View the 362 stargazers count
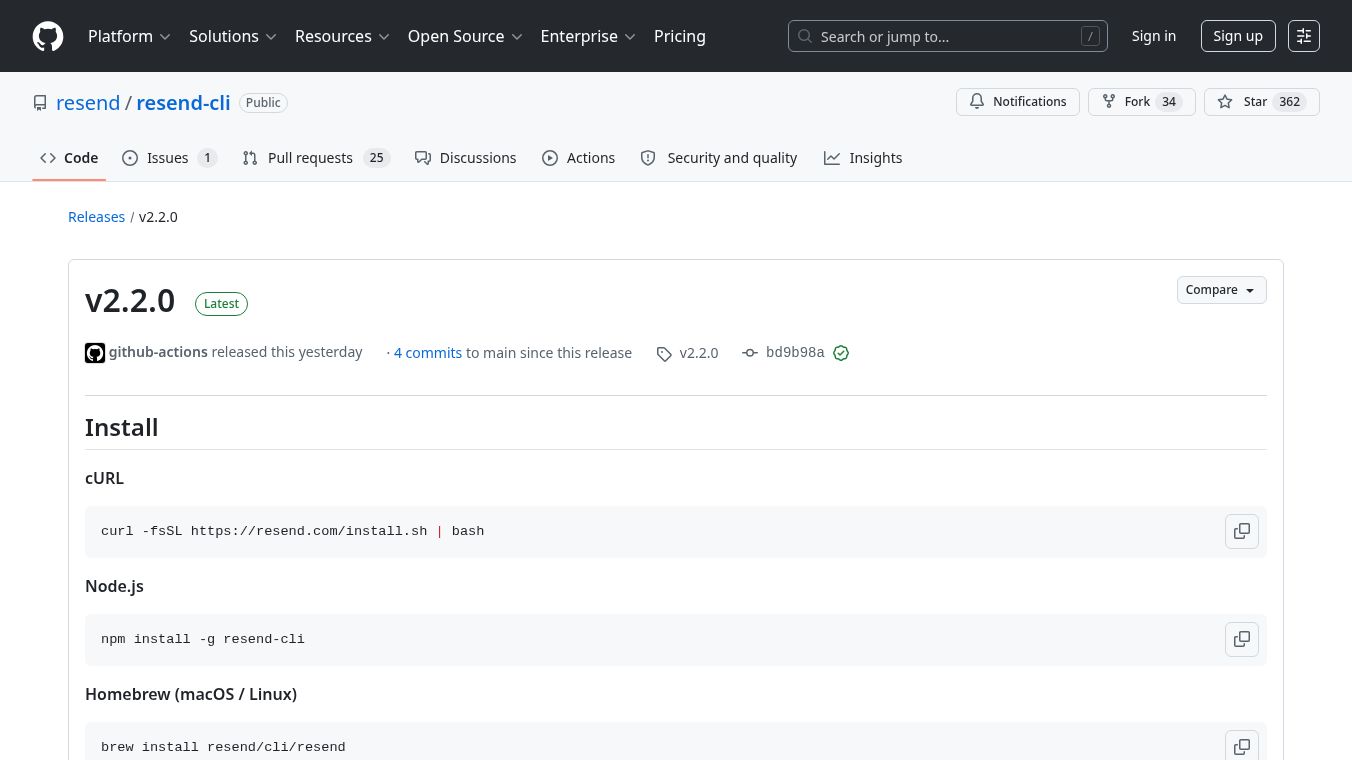 tap(1290, 102)
